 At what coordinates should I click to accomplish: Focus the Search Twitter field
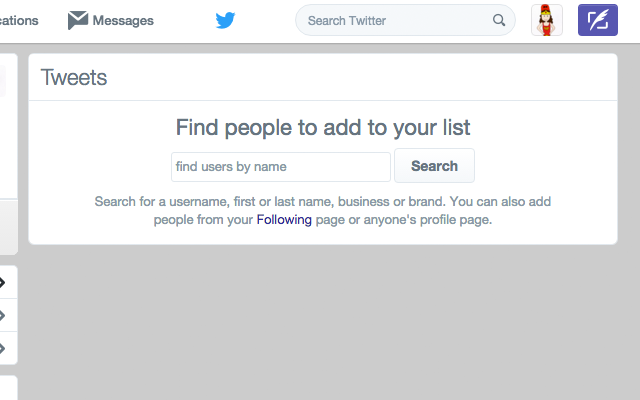click(405, 20)
